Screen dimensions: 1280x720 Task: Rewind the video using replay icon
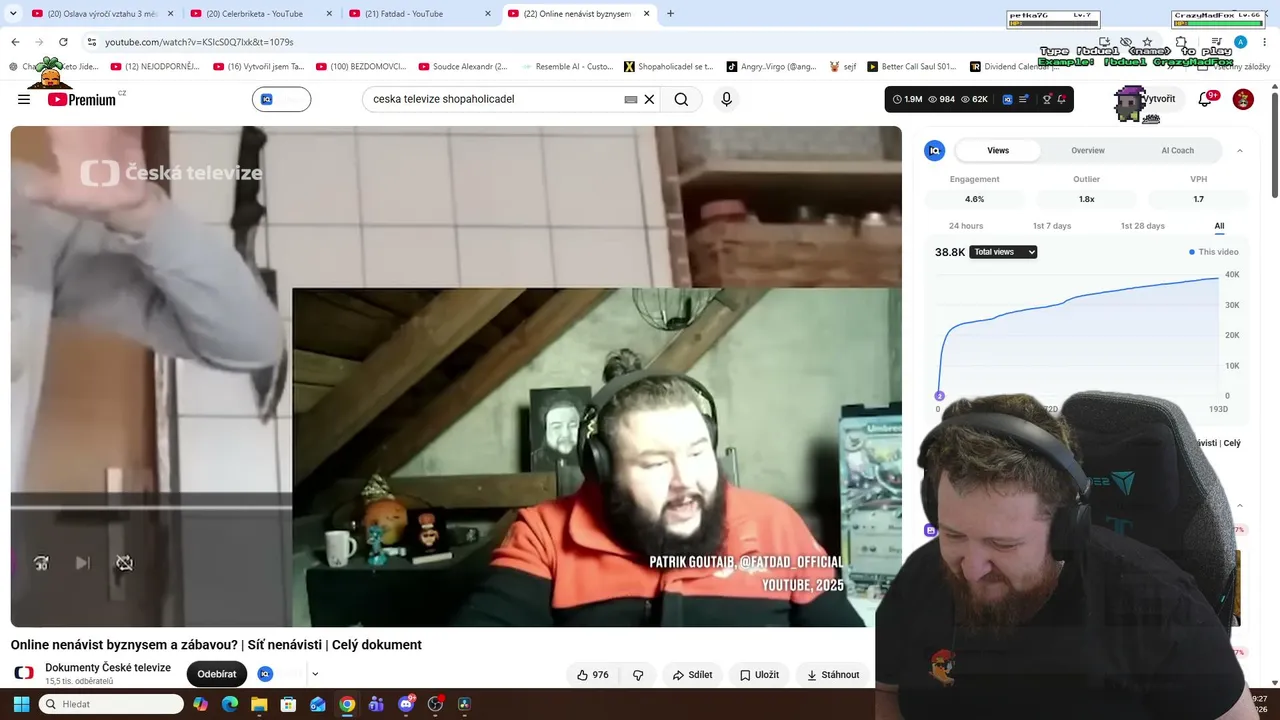click(x=41, y=563)
